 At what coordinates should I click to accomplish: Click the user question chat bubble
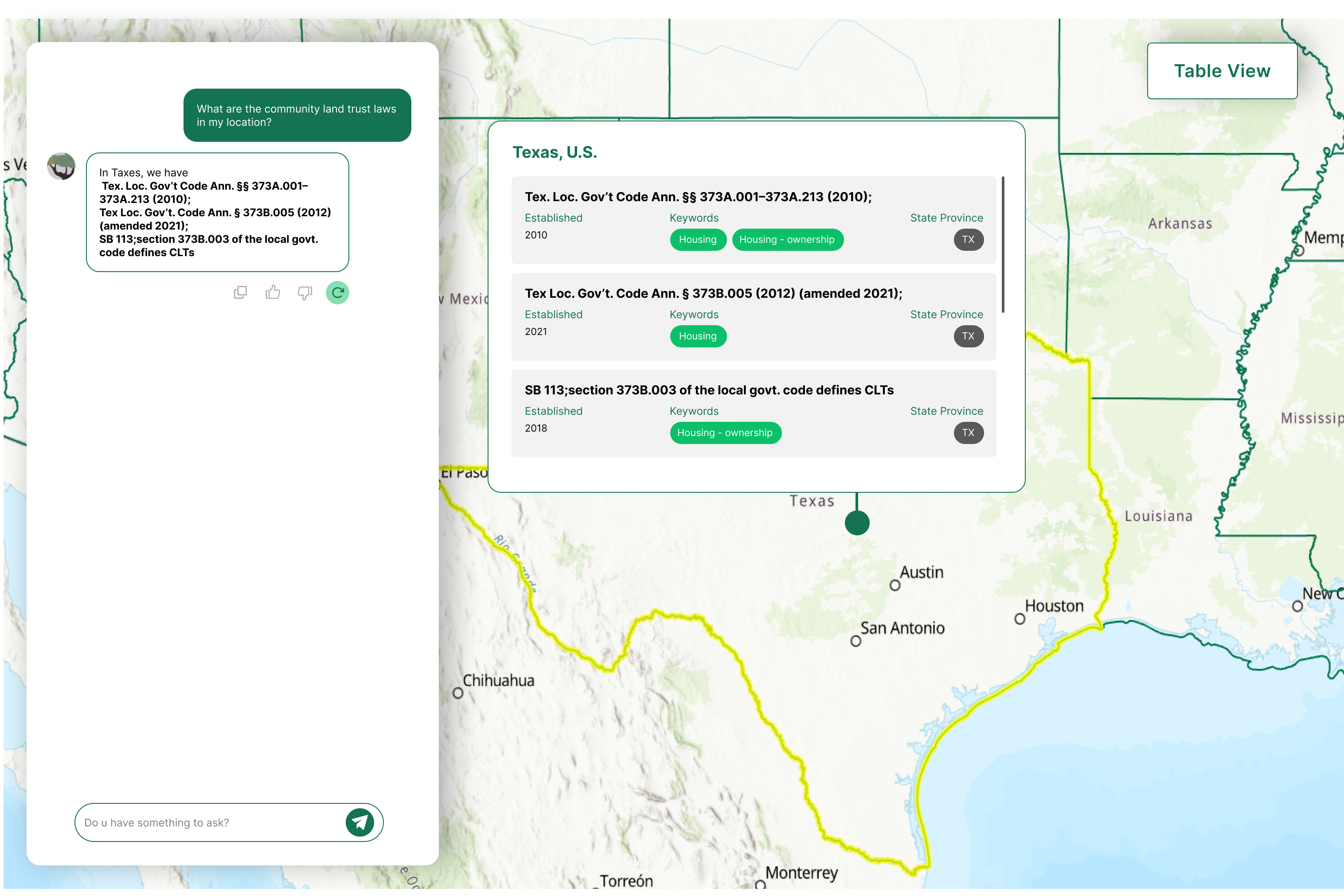[297, 115]
